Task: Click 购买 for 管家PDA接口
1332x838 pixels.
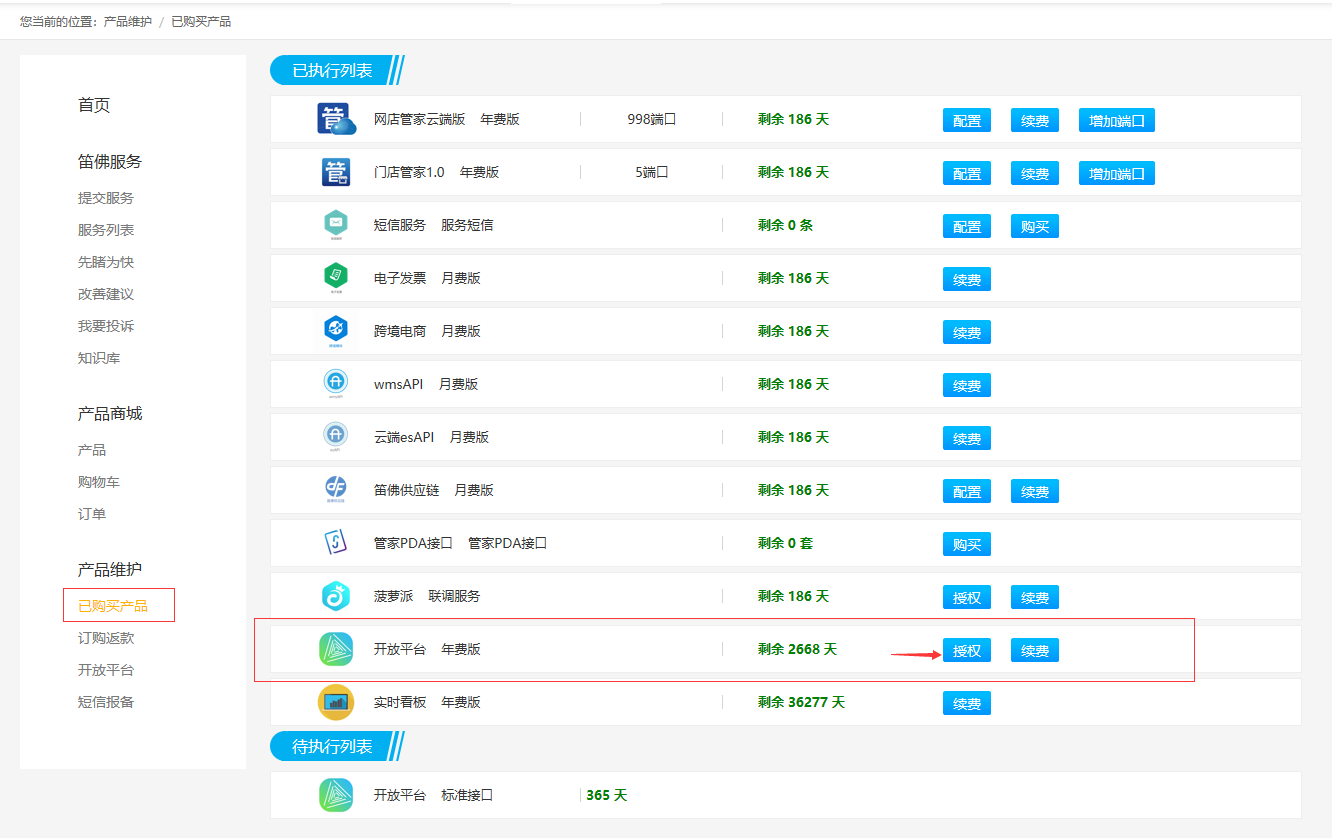Action: pyautogui.click(x=967, y=544)
